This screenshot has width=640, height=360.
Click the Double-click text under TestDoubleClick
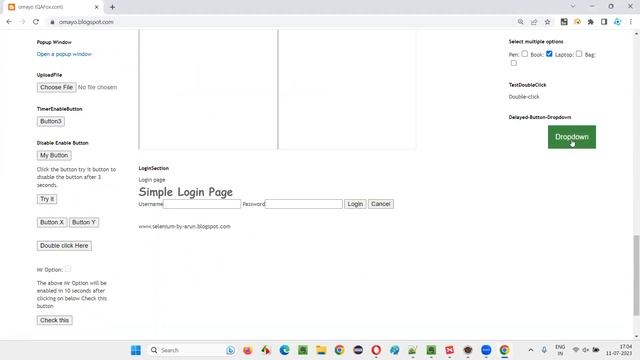coord(524,97)
